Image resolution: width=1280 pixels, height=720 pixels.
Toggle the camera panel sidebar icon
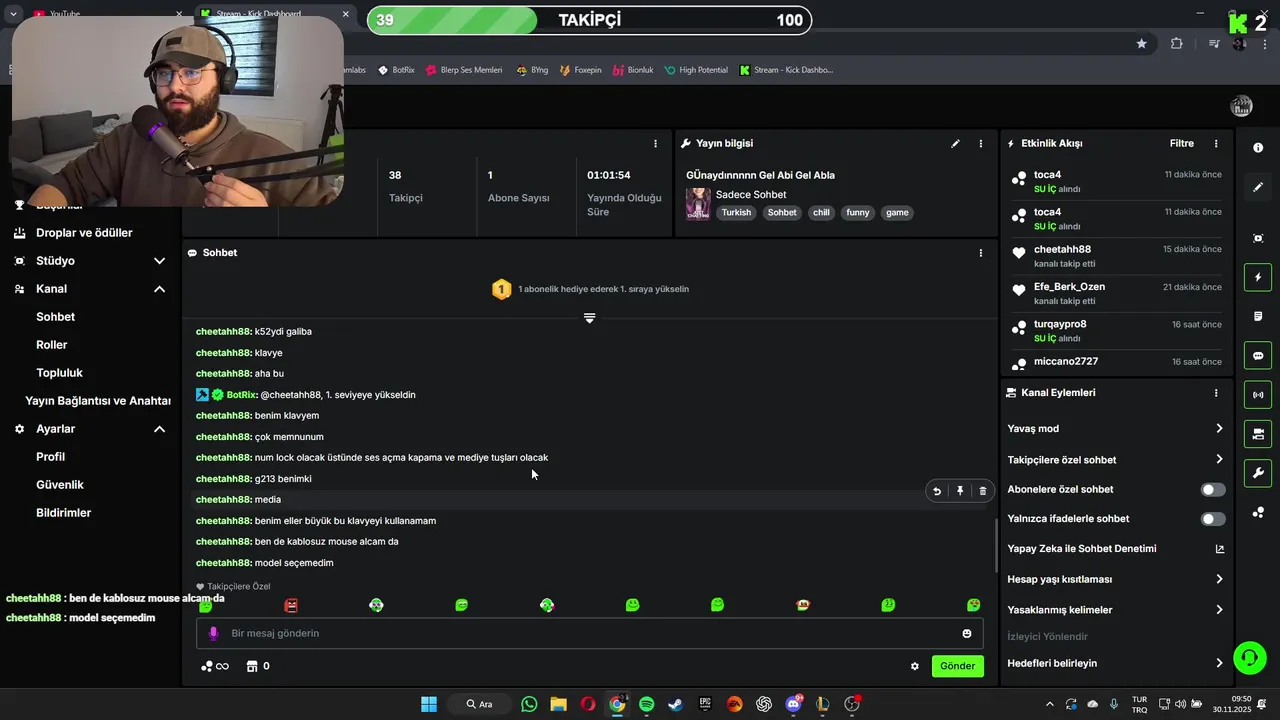coord(1258,434)
